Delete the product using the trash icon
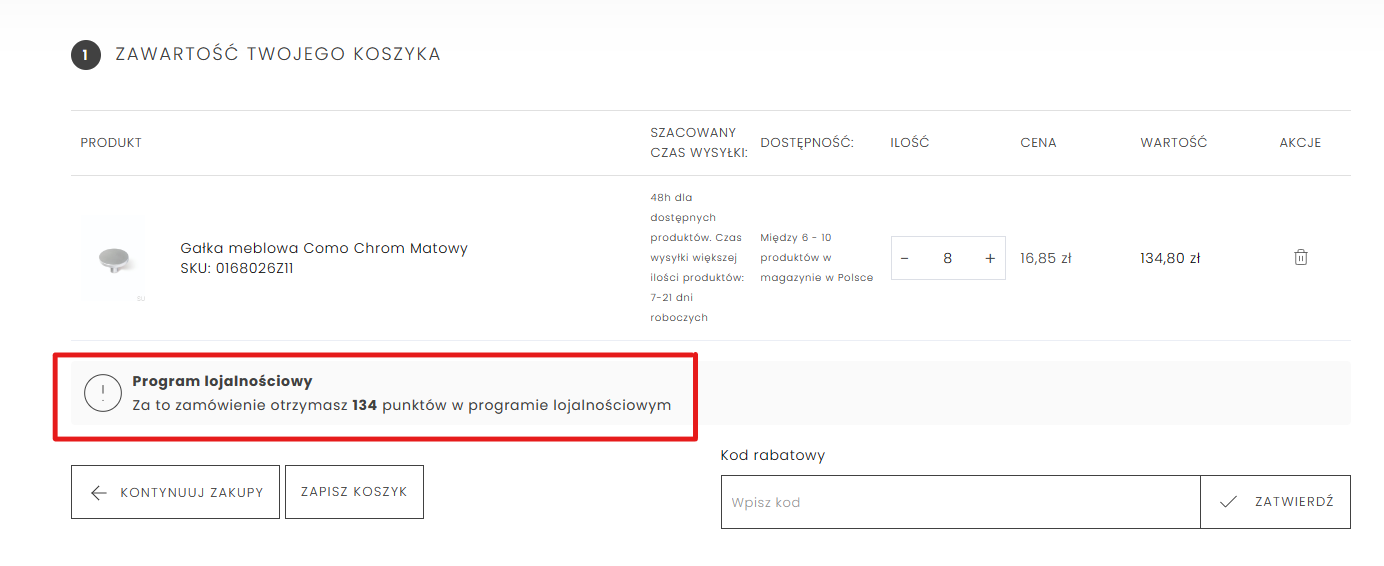 tap(1300, 257)
